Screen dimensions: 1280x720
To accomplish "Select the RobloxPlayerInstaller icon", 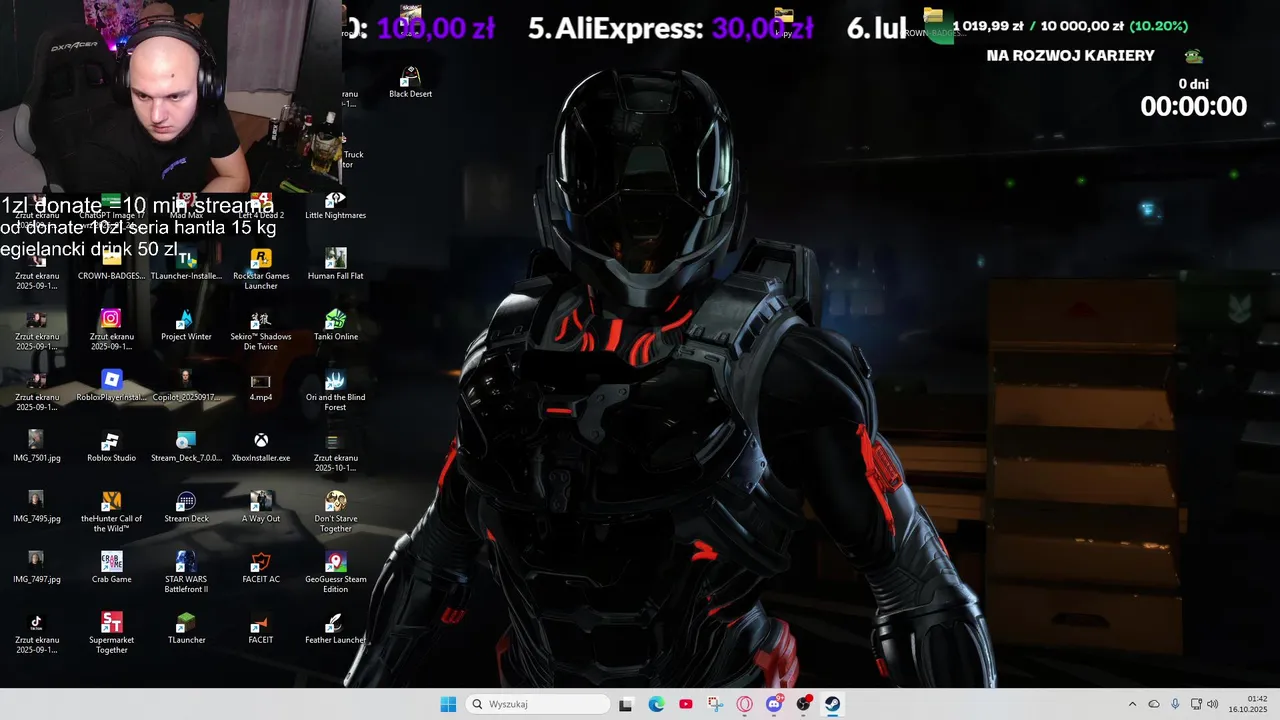I will tap(111, 386).
